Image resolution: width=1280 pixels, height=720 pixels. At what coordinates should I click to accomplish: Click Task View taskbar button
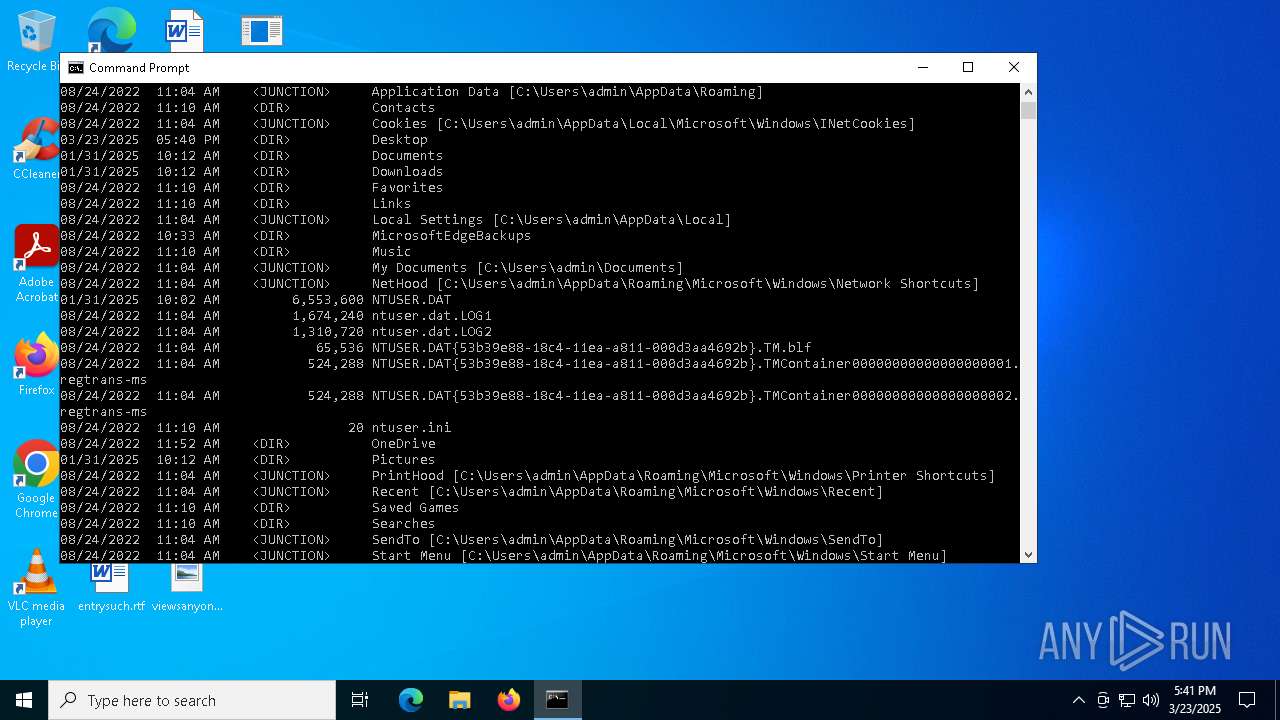[x=360, y=700]
